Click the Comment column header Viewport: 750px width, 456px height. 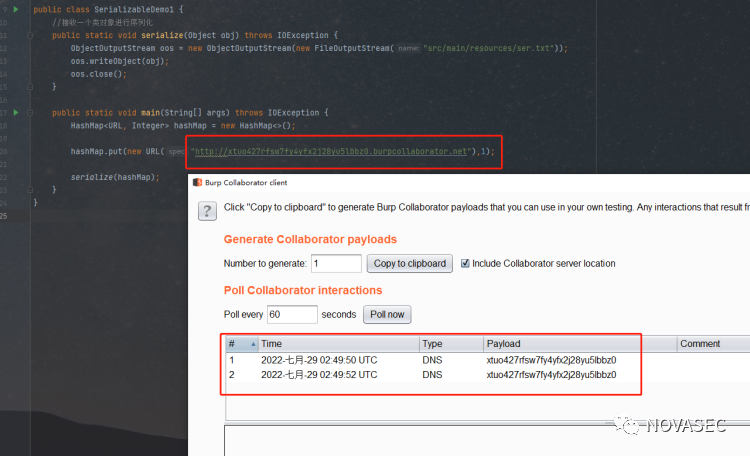pos(713,344)
